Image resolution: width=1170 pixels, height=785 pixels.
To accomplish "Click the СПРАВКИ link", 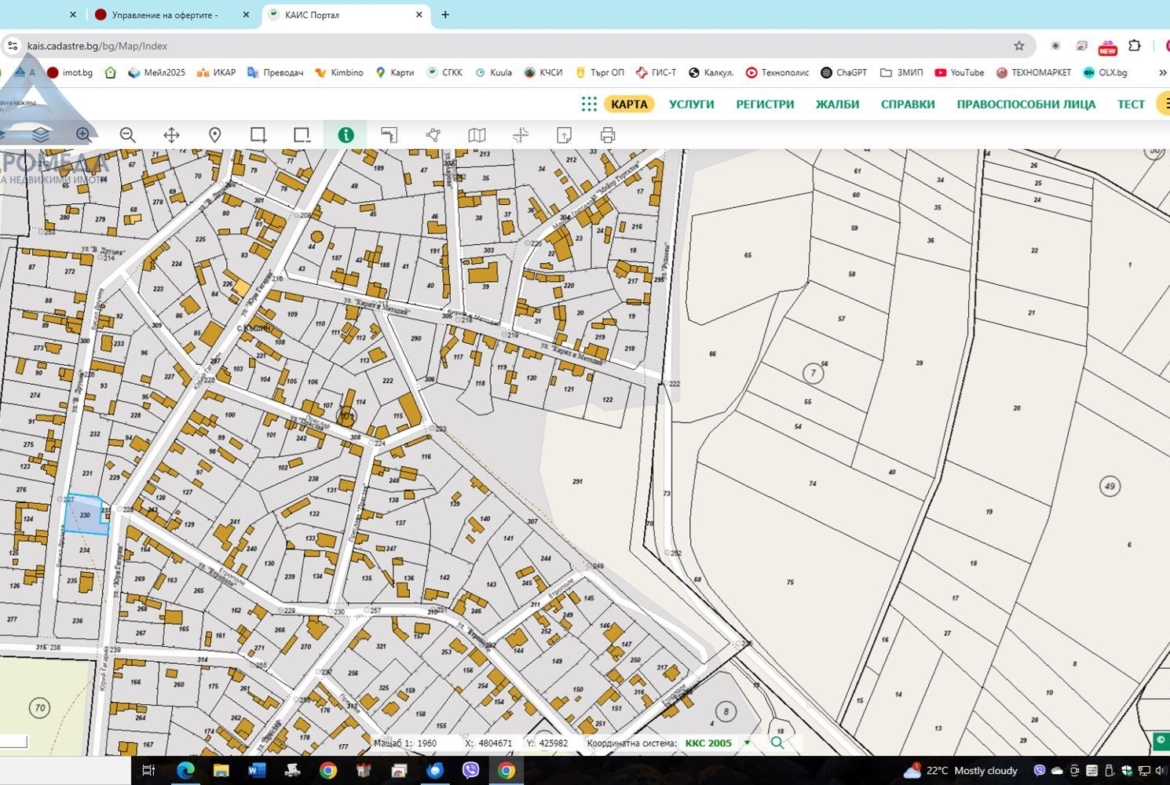I will [907, 104].
